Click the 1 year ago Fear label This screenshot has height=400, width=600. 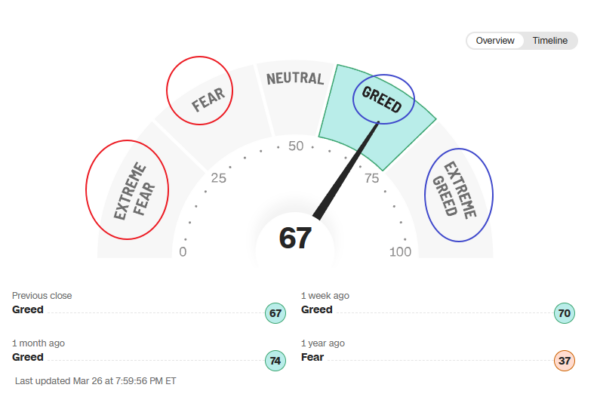(x=312, y=357)
